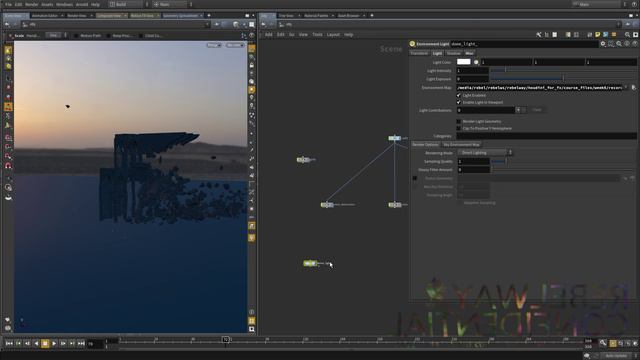
Task: Open the Auto Update dropdown
Action: point(619,356)
